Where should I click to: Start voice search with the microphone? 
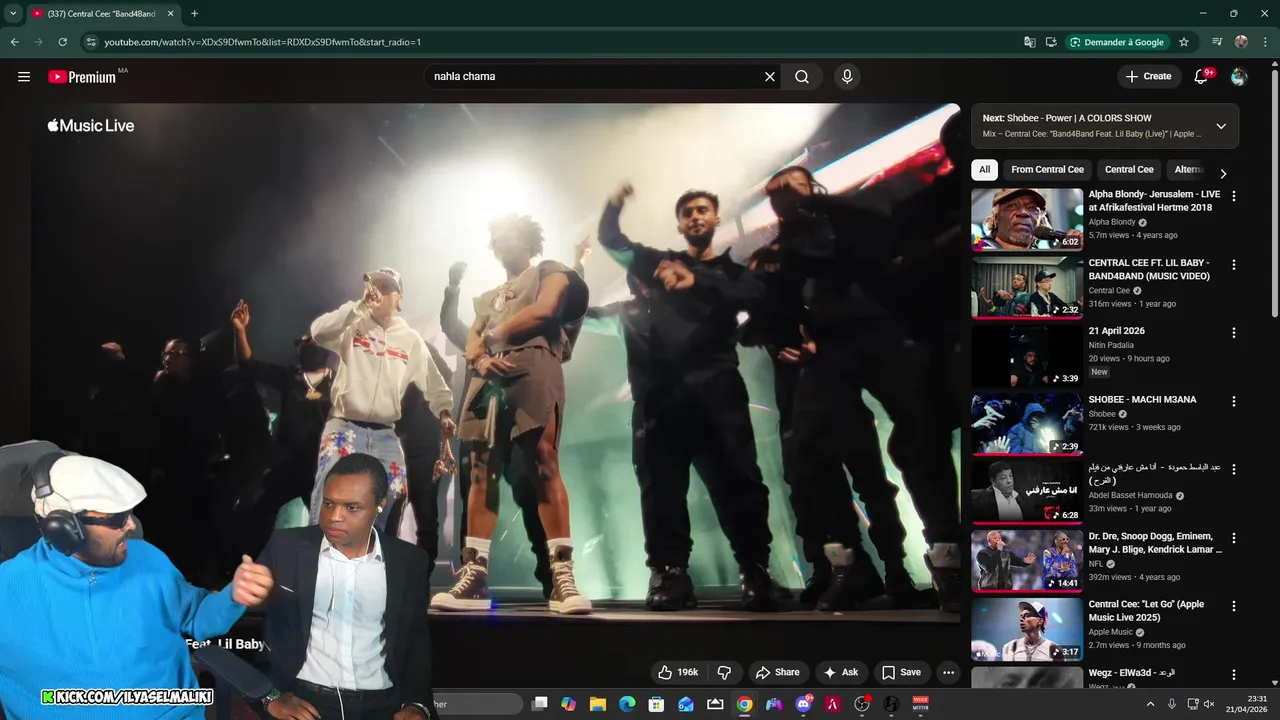(847, 76)
